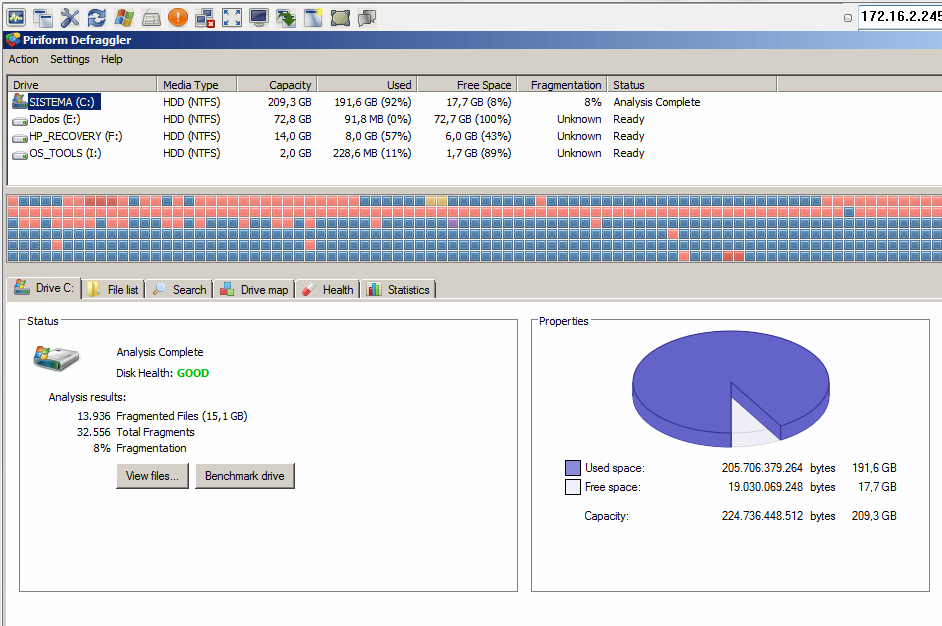Click the '224.736.448.512' capacity bytes value
This screenshot has height=626, width=942.
click(762, 515)
